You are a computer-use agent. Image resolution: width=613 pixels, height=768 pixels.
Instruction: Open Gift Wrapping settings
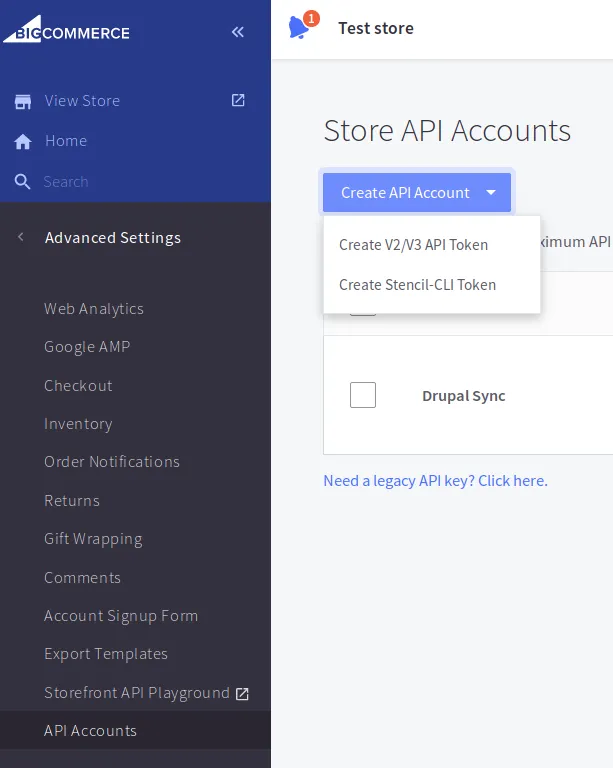(x=94, y=539)
